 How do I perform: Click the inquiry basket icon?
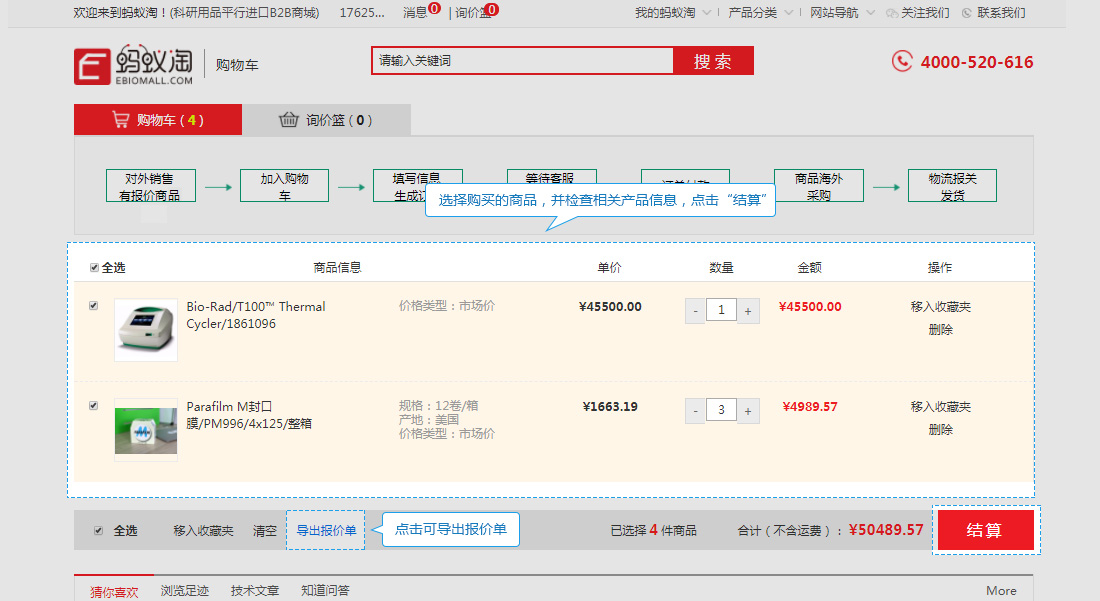tap(288, 120)
